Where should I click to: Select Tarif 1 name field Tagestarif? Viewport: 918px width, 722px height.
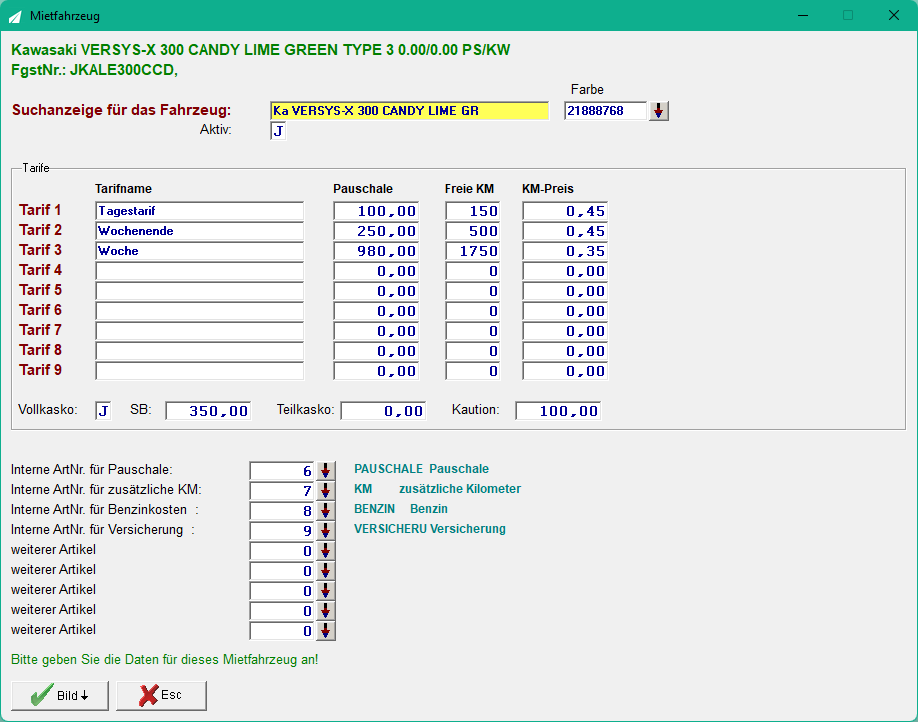tap(200, 211)
